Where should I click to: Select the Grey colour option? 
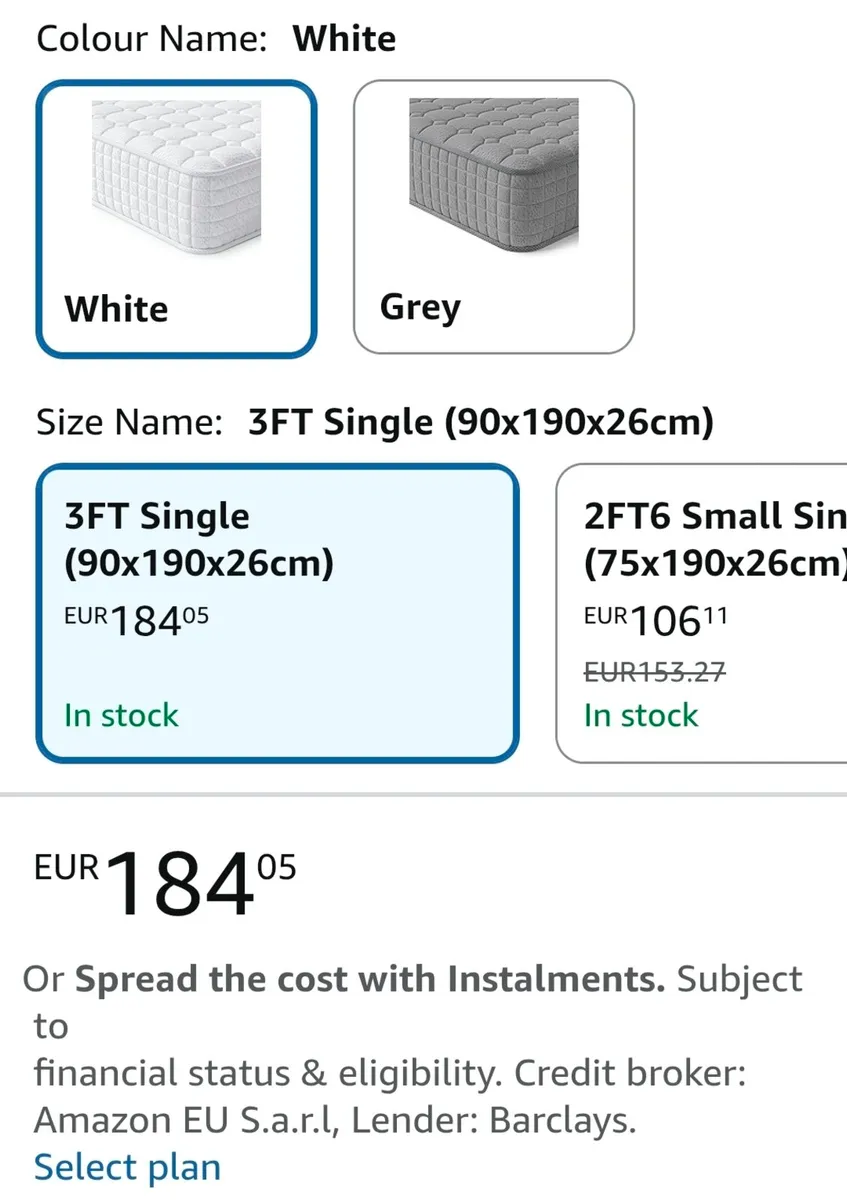pyautogui.click(x=493, y=215)
